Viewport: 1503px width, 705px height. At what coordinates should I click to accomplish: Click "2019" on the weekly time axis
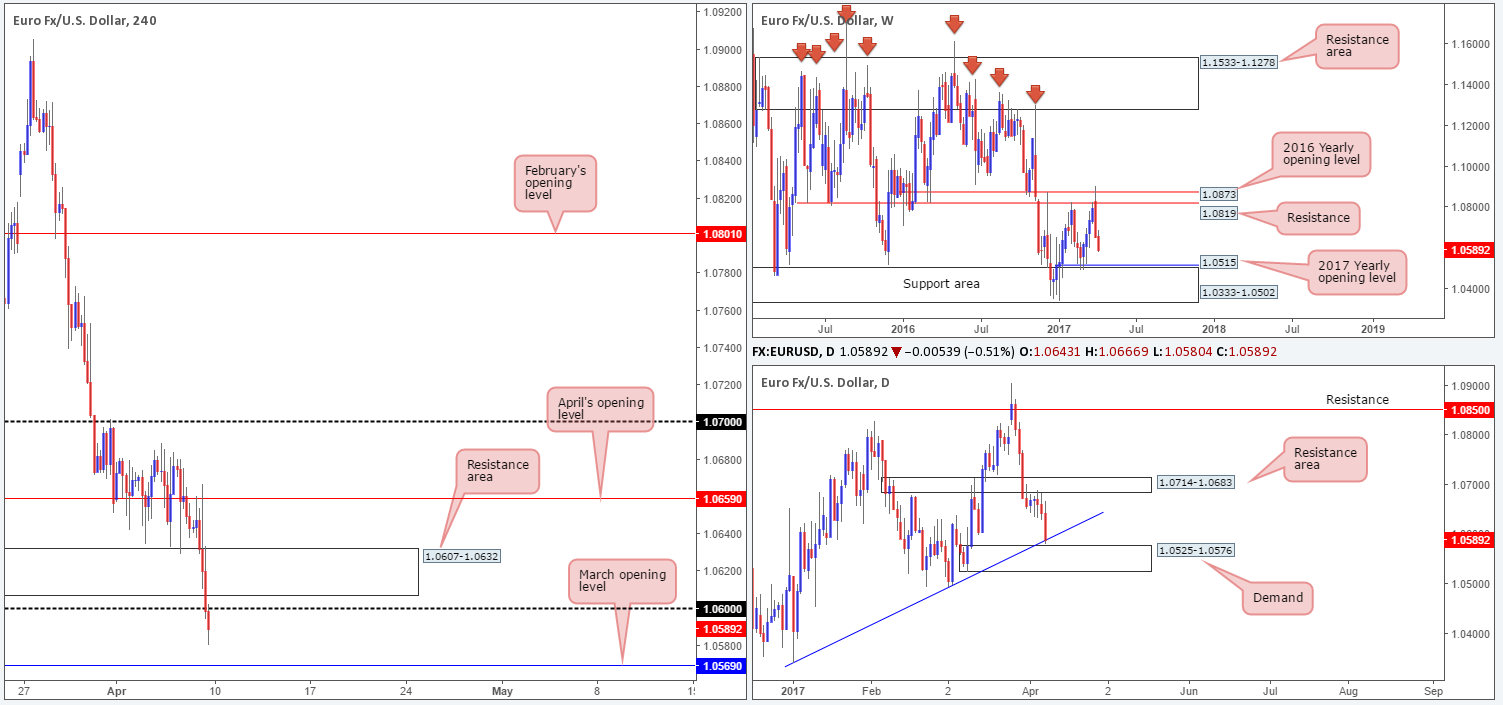tap(1373, 328)
